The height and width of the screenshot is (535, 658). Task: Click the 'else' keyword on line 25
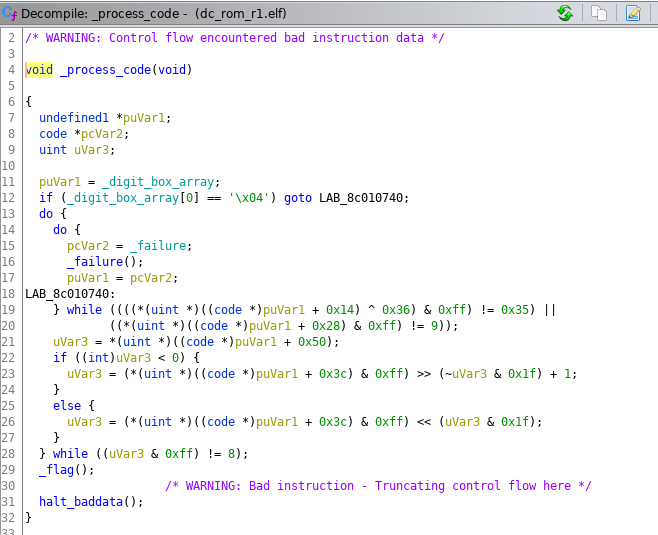pyautogui.click(x=67, y=406)
